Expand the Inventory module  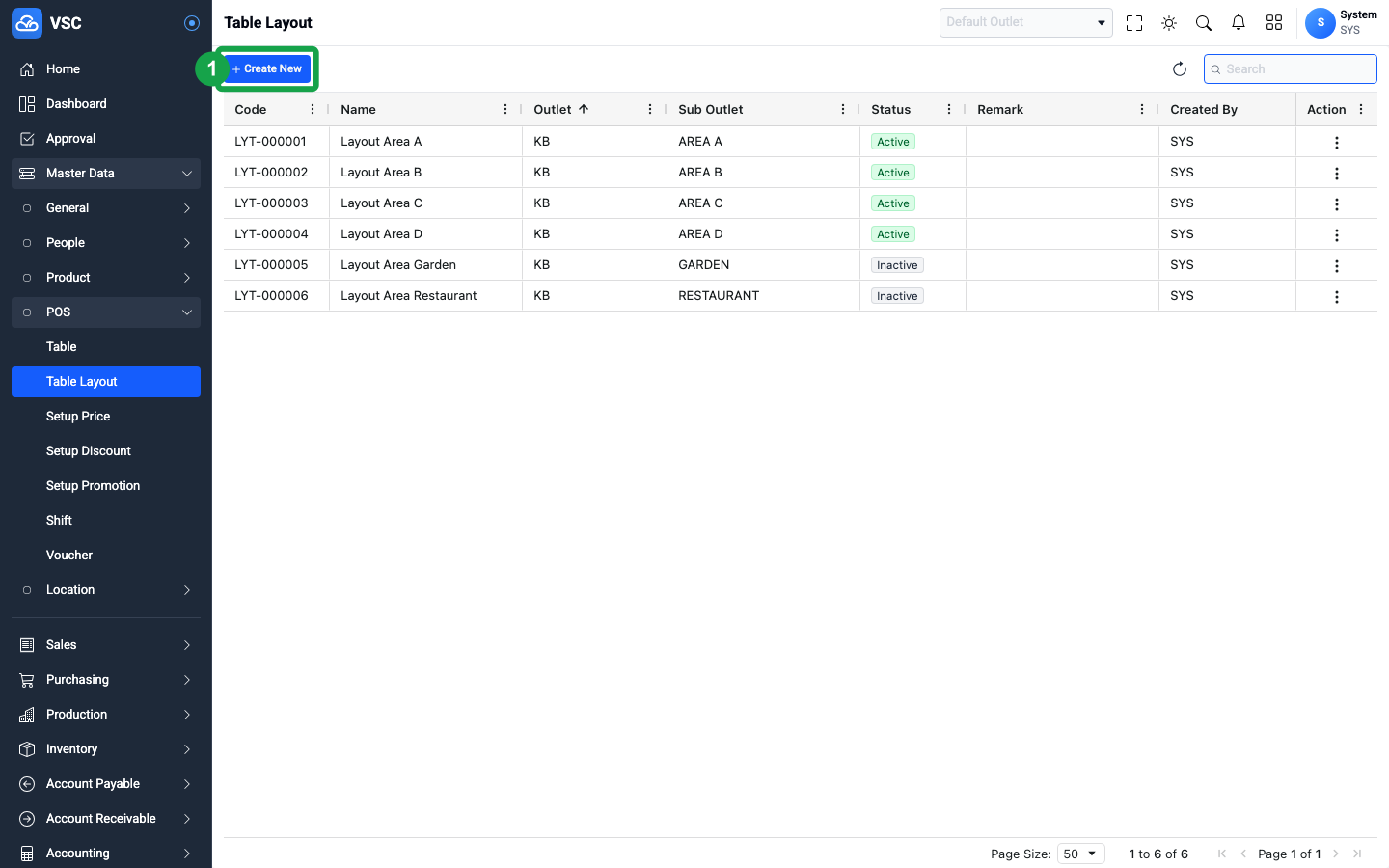click(106, 749)
